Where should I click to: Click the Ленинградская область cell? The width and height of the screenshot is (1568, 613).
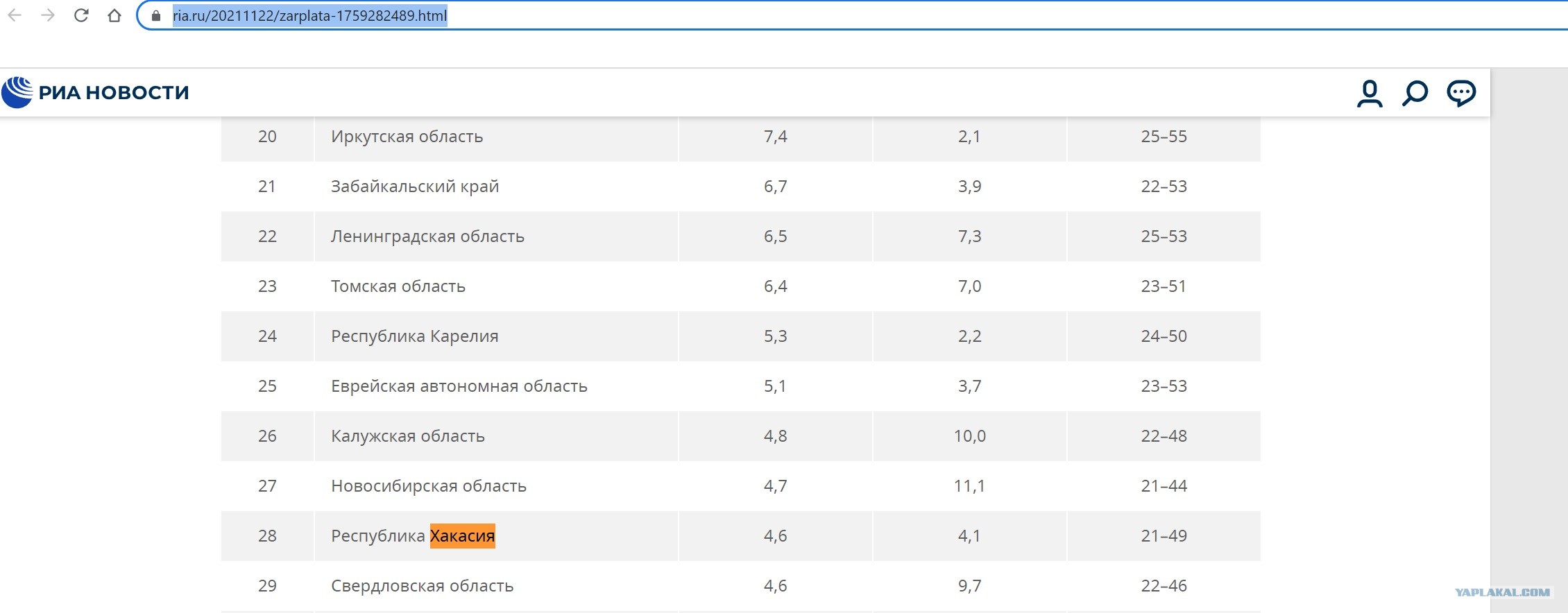click(497, 236)
